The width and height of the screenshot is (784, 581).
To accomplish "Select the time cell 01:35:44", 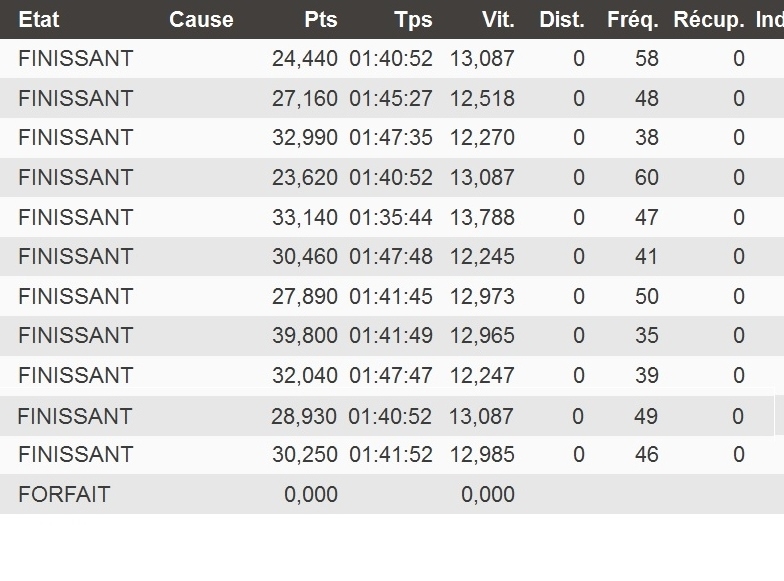I will coord(391,217).
